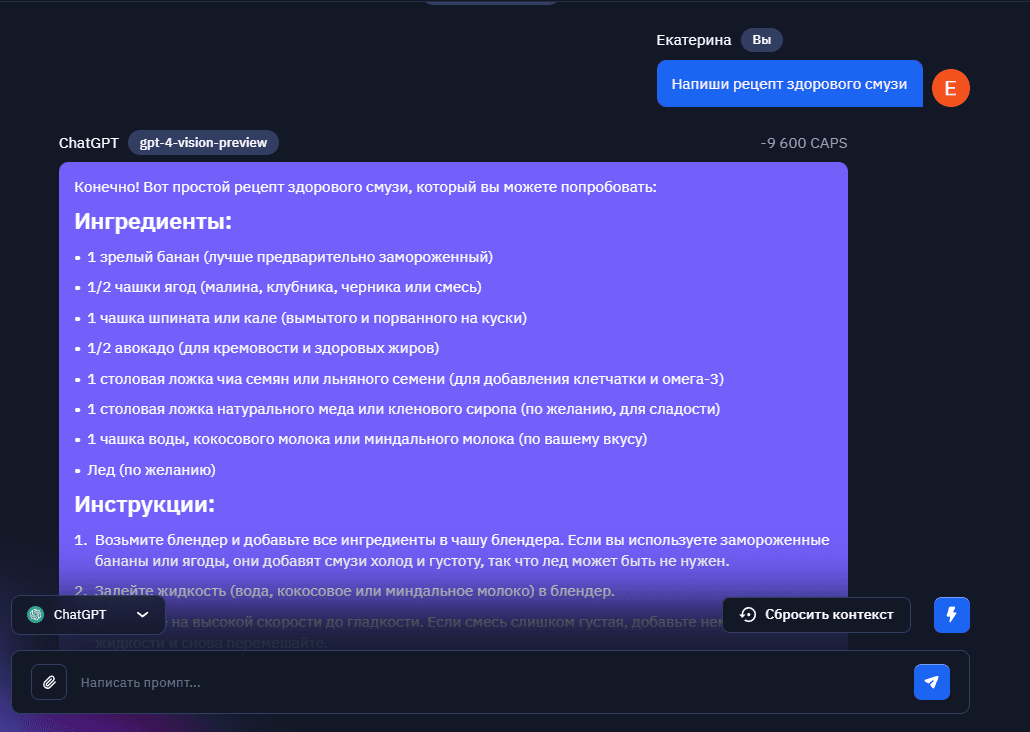Click the line about чиа семян
1030x732 pixels.
406,379
